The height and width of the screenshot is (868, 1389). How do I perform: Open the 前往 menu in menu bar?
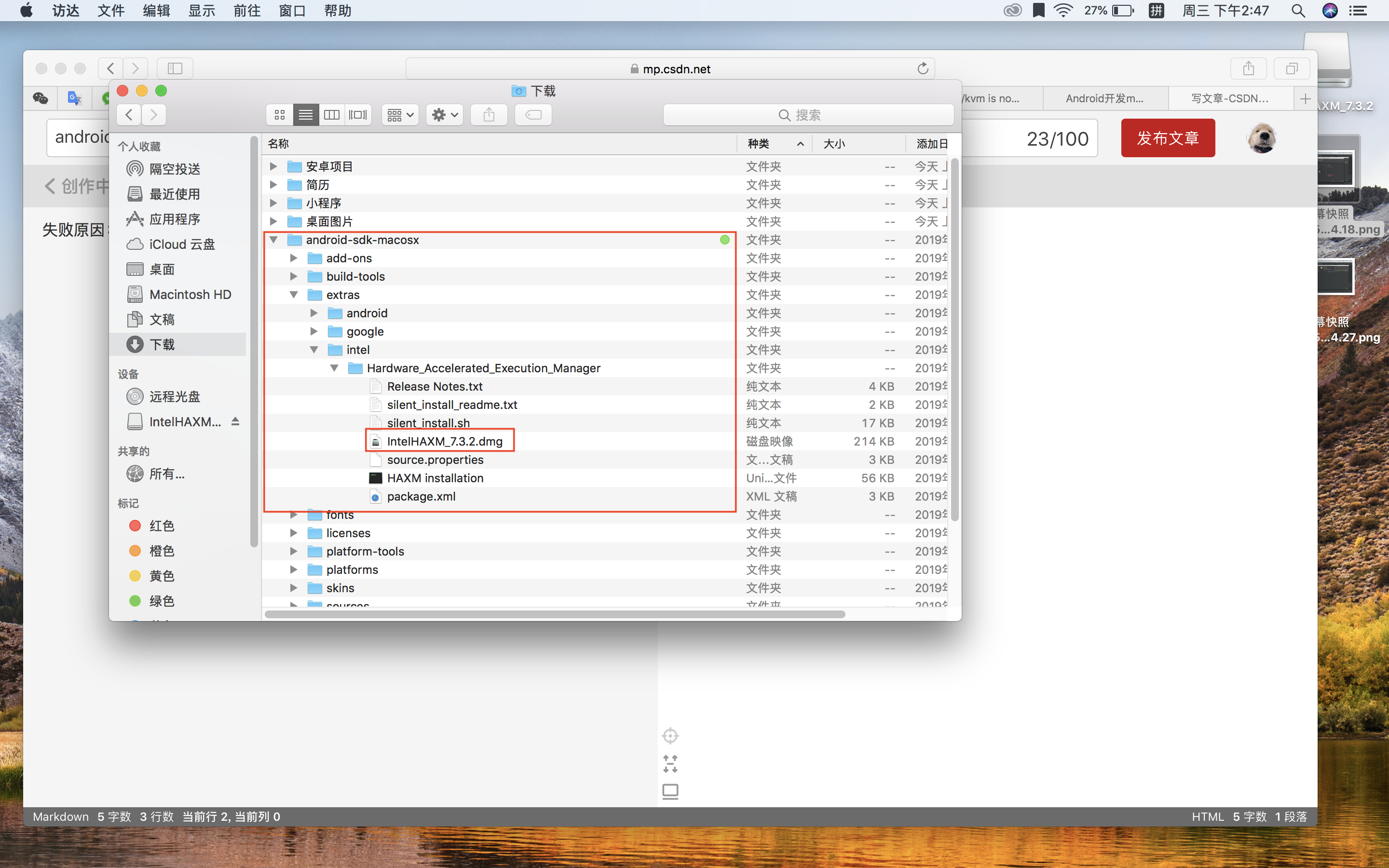coord(247,11)
